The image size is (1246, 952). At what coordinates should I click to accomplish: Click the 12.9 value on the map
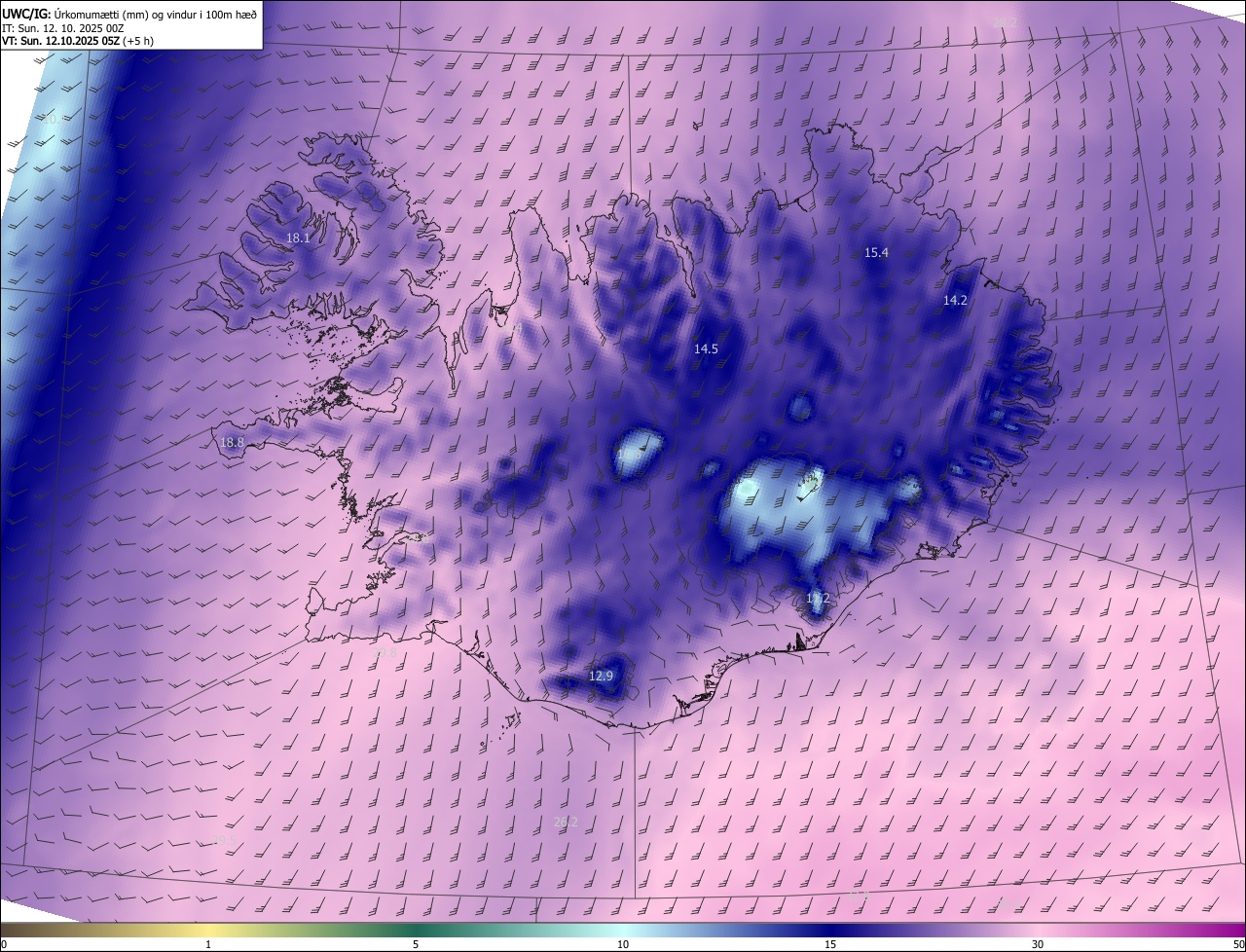coord(602,676)
